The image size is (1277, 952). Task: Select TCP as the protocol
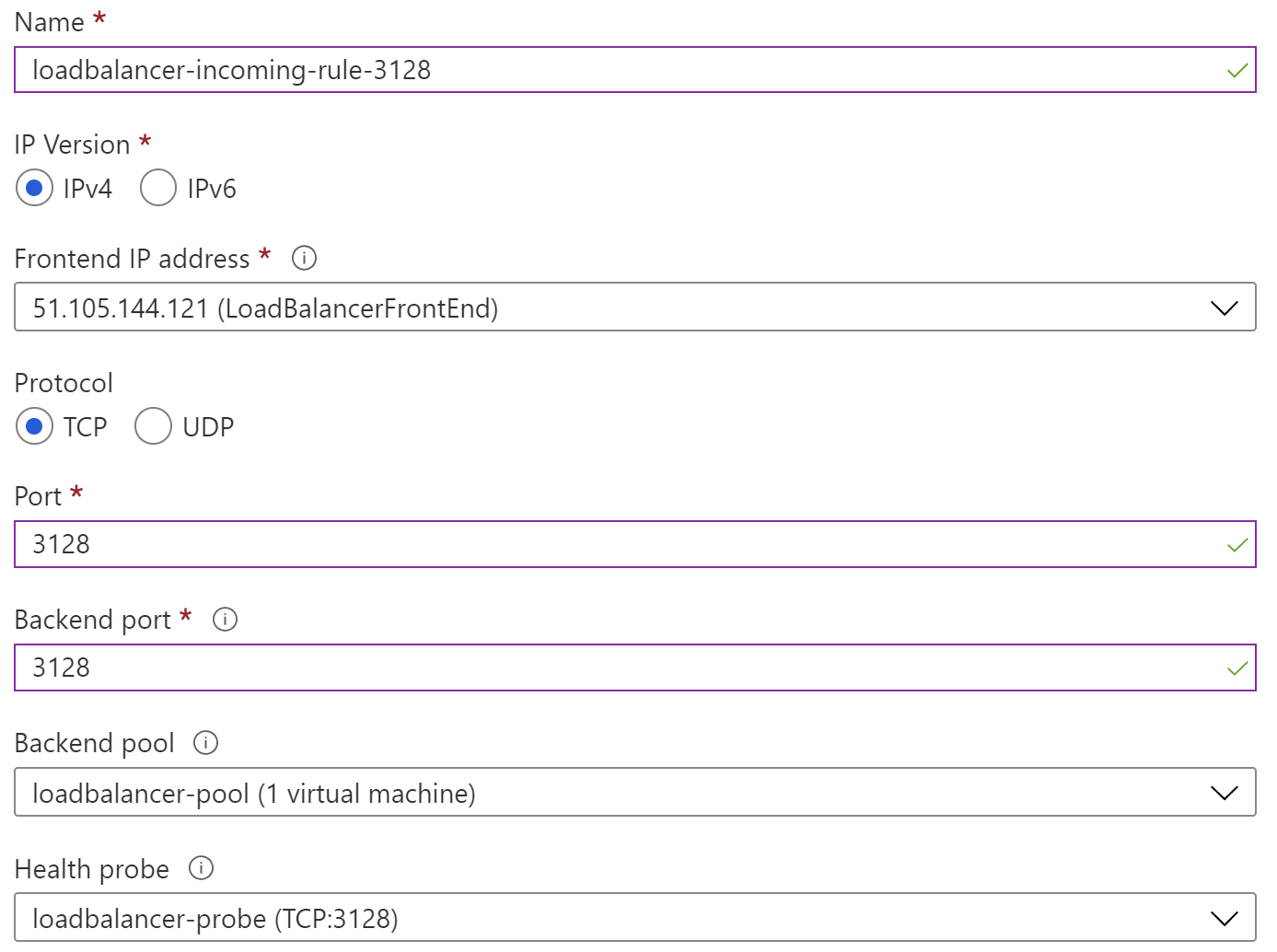click(x=34, y=426)
